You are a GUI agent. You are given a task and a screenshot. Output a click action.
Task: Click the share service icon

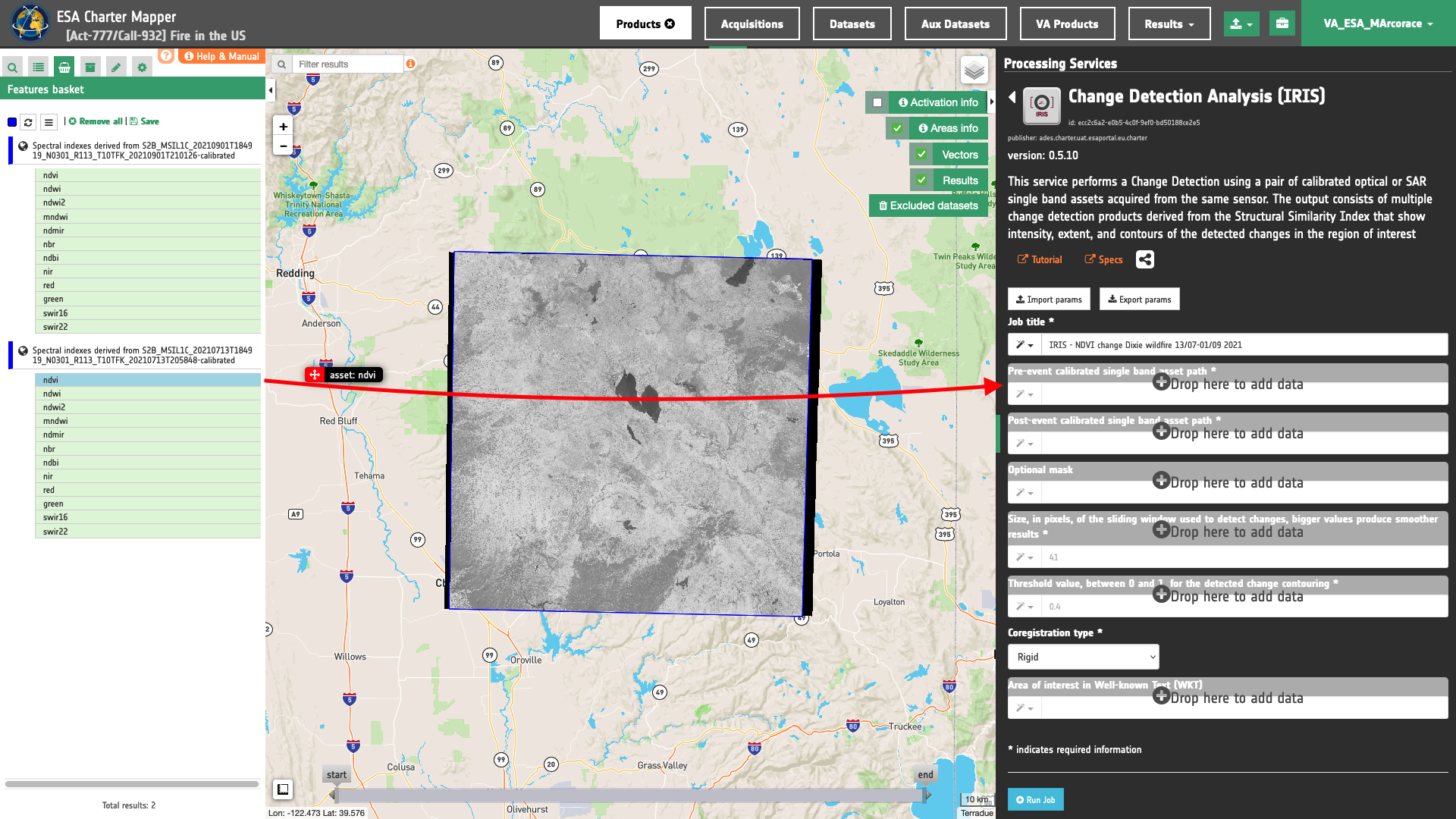(x=1145, y=259)
